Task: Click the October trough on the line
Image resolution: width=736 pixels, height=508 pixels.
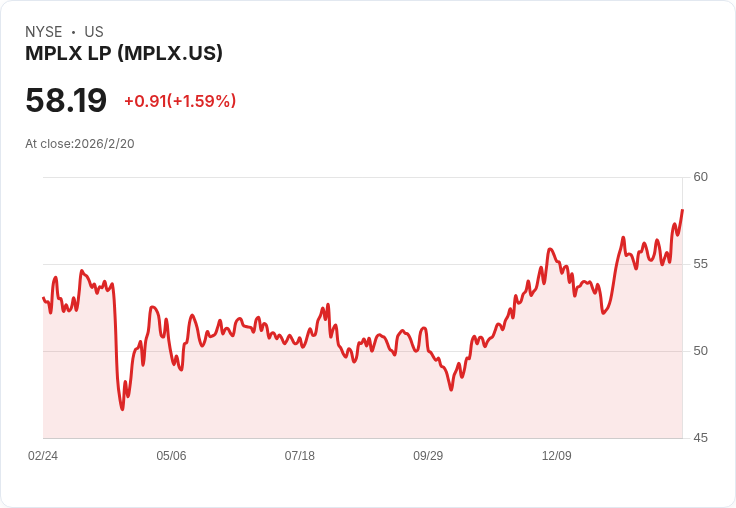Action: click(452, 389)
